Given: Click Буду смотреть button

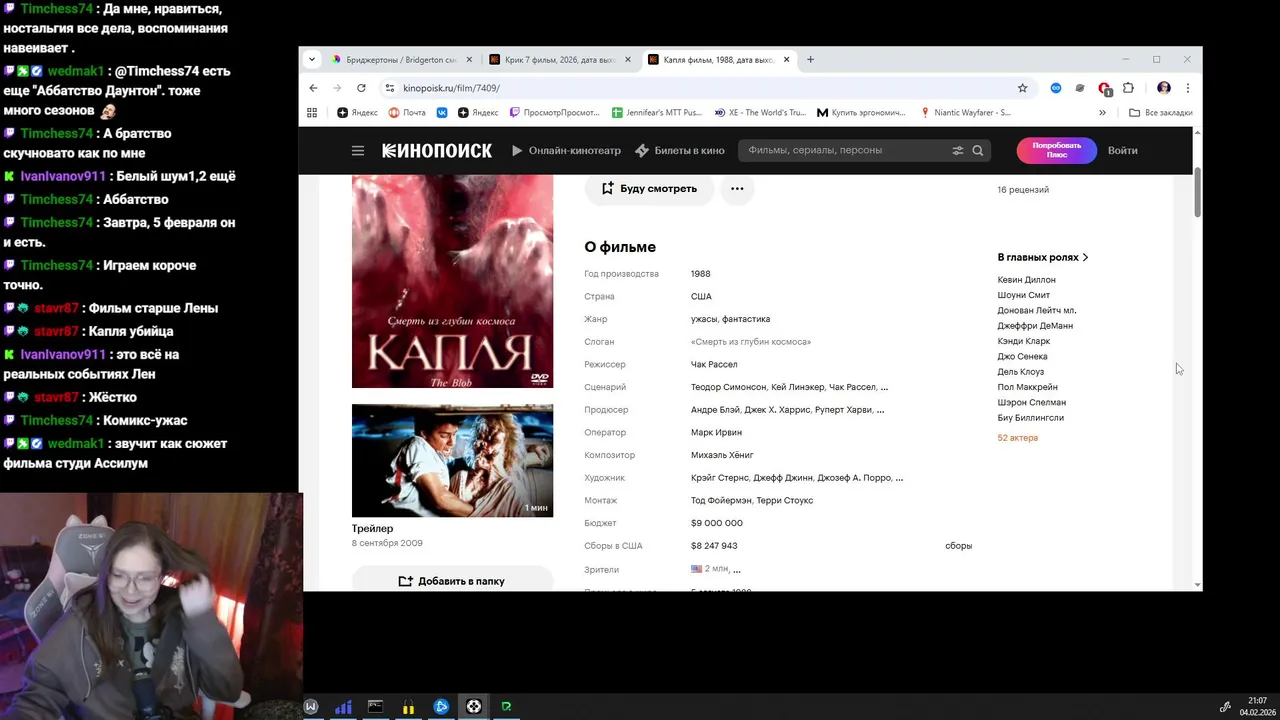Looking at the screenshot, I should (649, 188).
